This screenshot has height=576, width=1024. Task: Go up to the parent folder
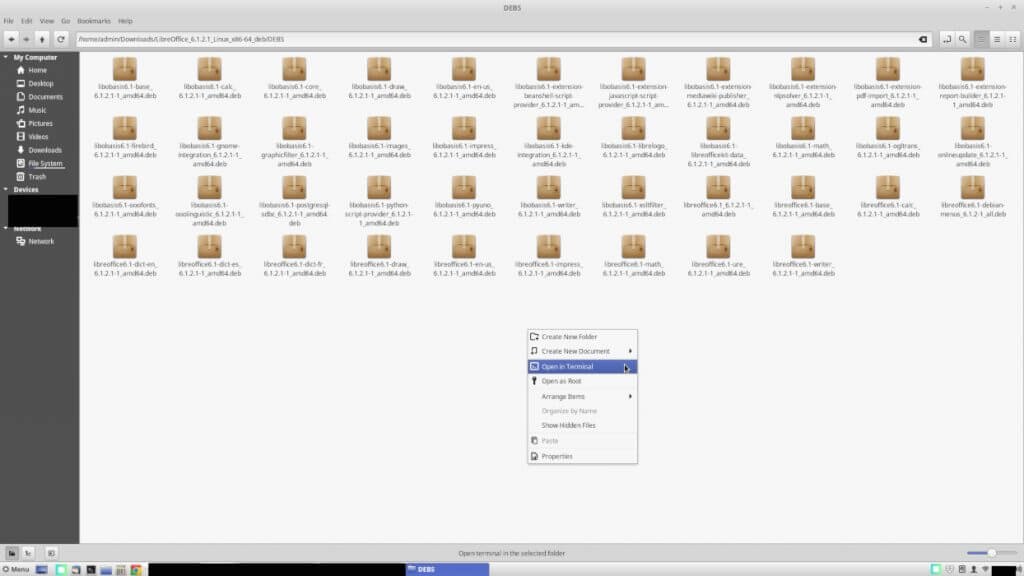(42, 39)
